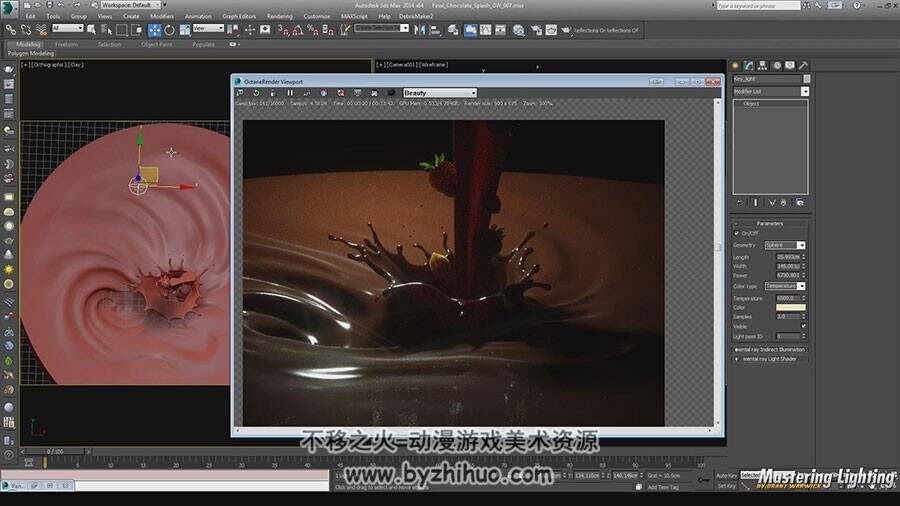
Task: Click Undo arrow in title bar
Action: coord(61,5)
